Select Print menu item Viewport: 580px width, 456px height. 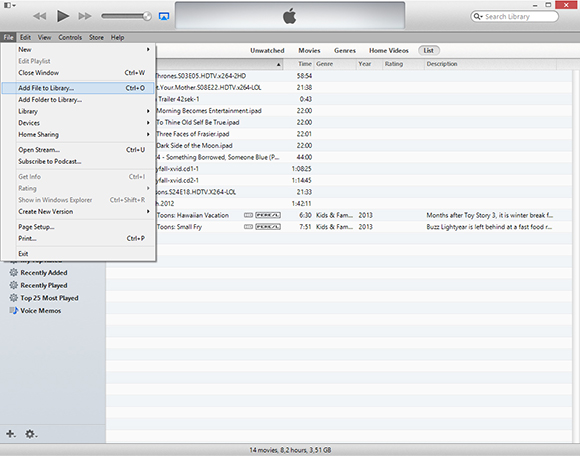(78, 238)
